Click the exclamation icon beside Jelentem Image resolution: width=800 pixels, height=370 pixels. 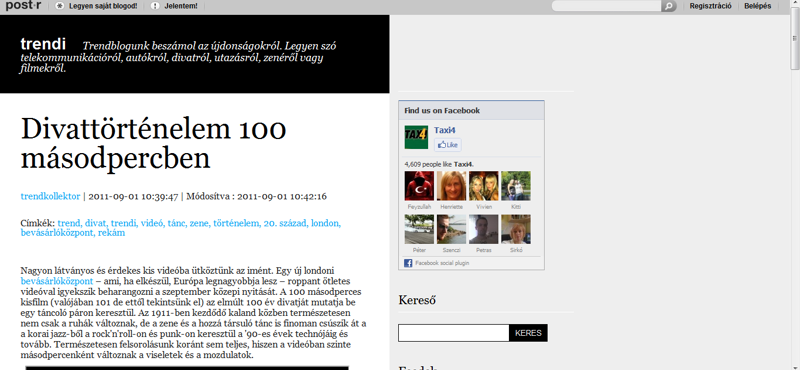156,6
